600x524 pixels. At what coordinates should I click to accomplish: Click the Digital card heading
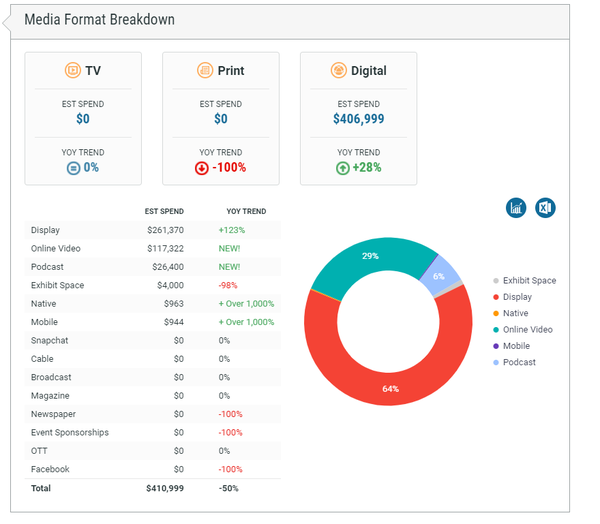click(x=368, y=70)
